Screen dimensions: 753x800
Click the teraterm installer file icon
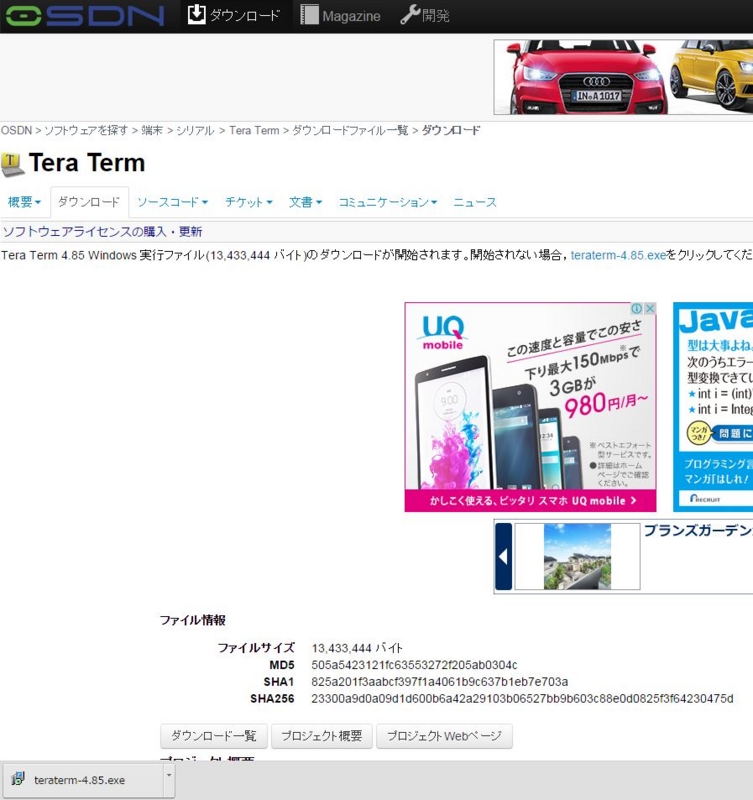click(x=18, y=779)
